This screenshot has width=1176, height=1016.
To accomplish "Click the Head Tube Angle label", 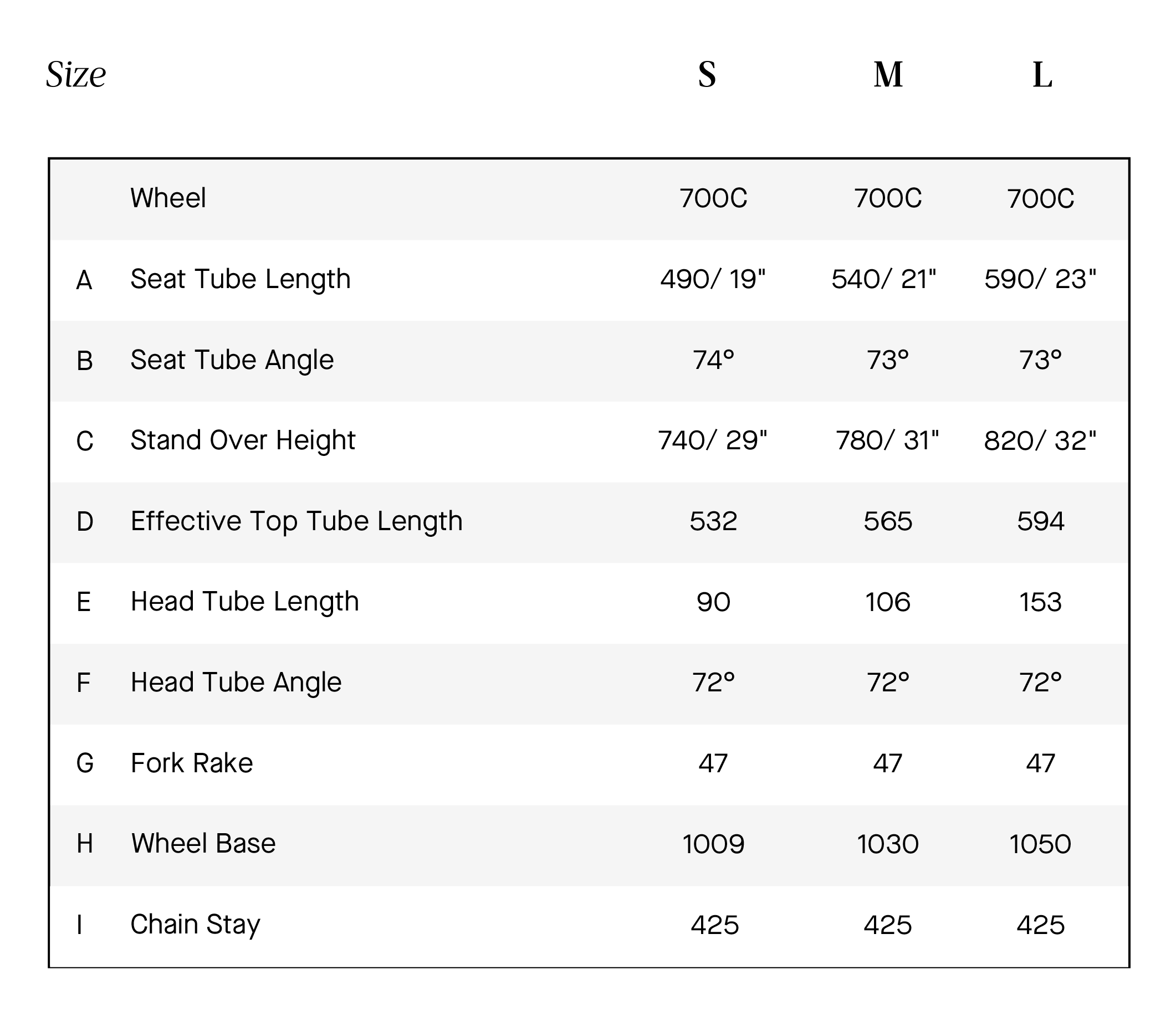I will point(236,682).
